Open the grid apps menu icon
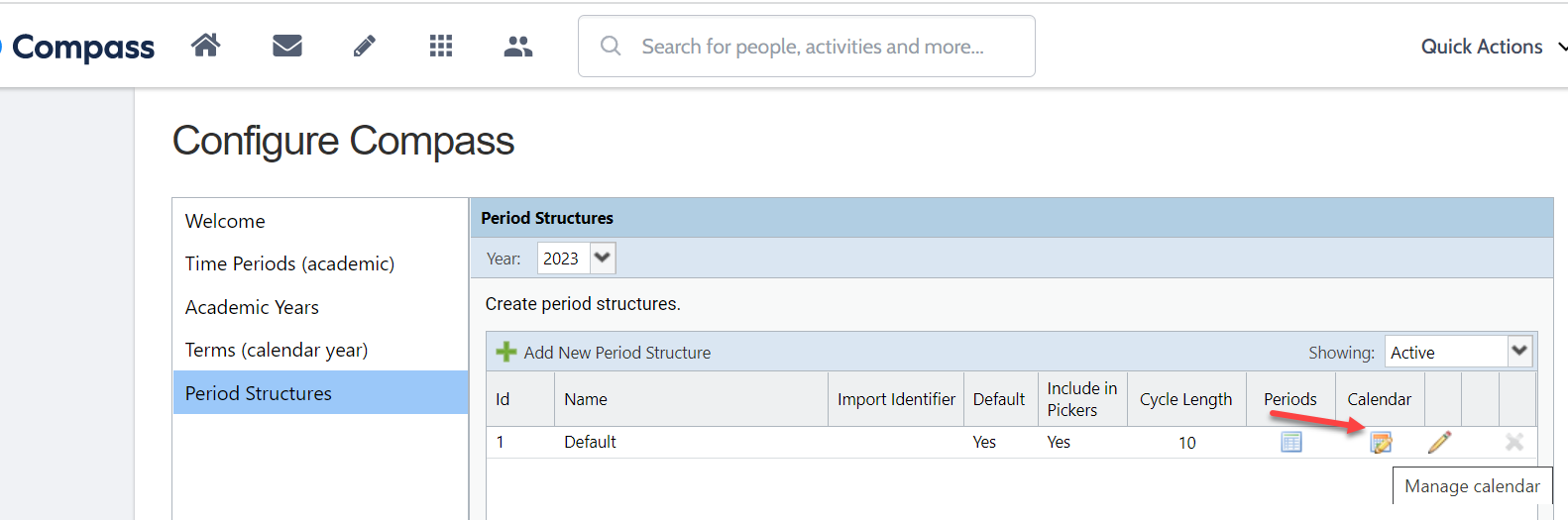The image size is (1568, 520). (441, 46)
